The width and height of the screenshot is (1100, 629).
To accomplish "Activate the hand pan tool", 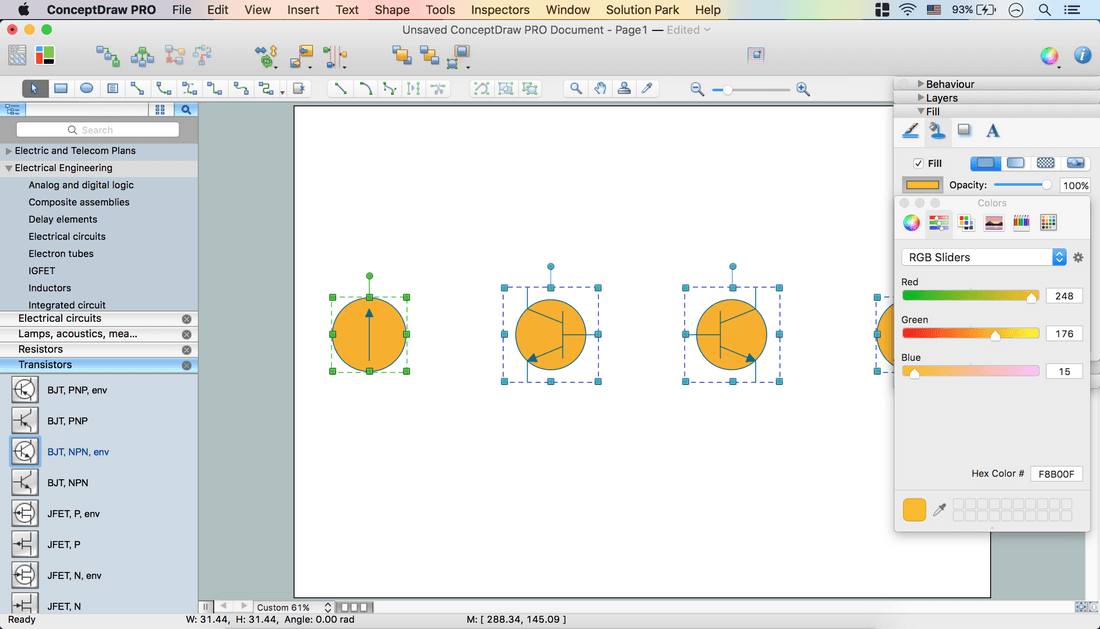I will [x=600, y=88].
